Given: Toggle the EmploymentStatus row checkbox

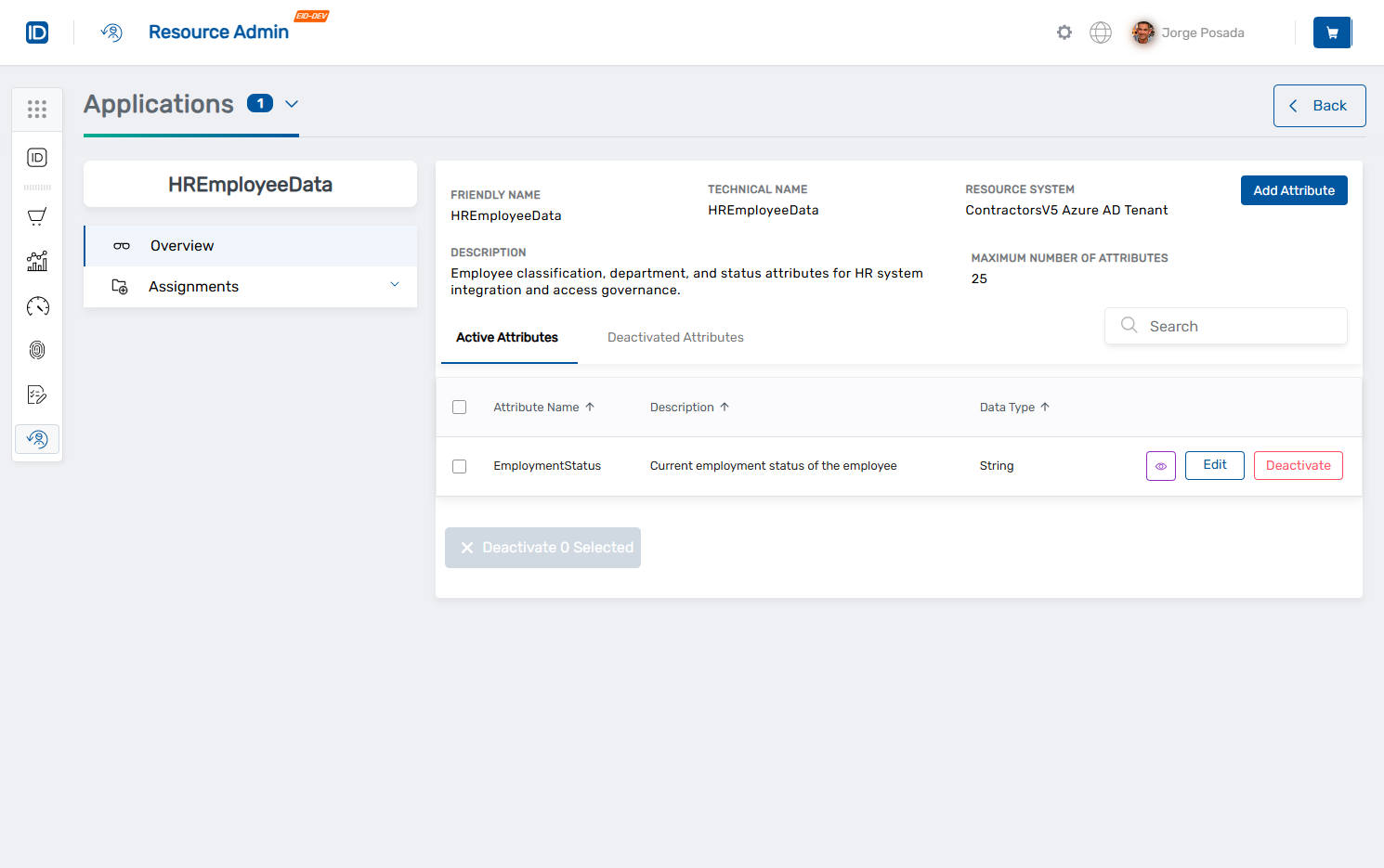Looking at the screenshot, I should [459, 466].
